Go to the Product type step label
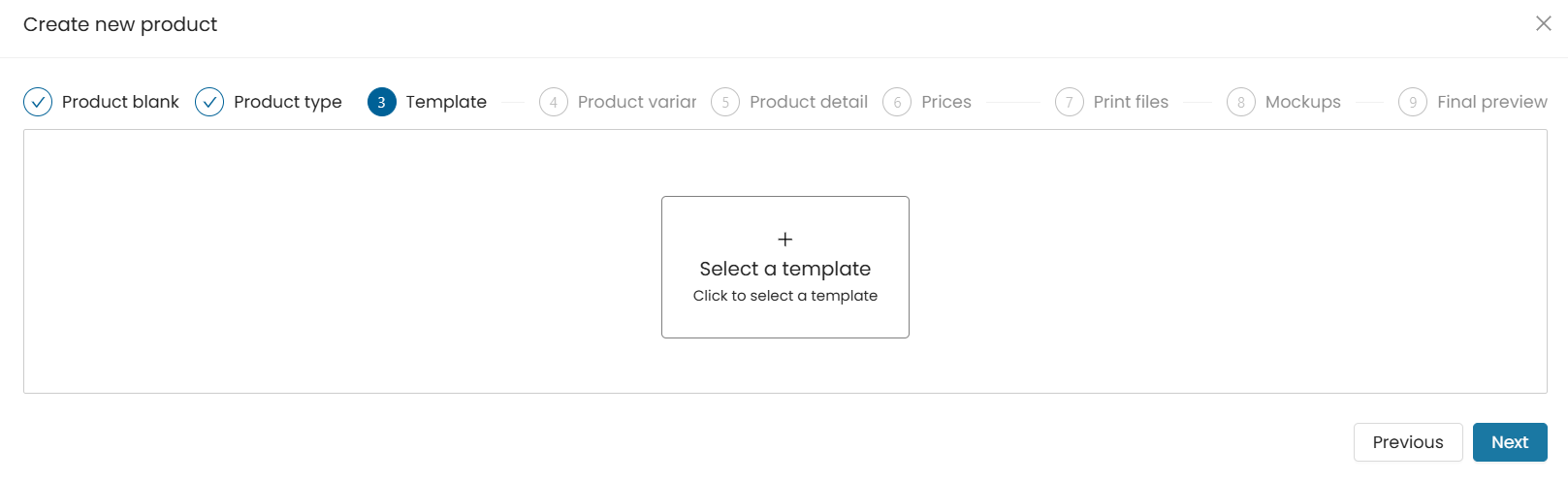Screen dimensions: 1568x482 click(x=288, y=102)
